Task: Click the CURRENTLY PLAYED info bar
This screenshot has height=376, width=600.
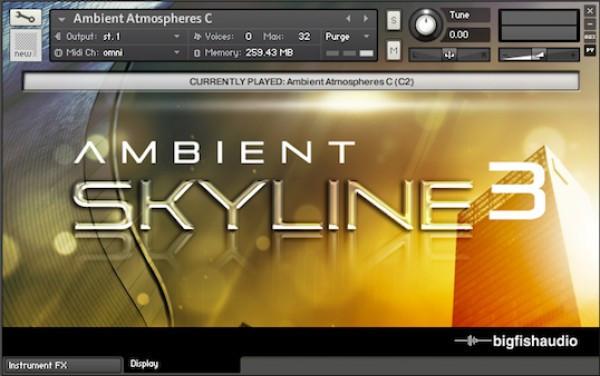Action: tap(301, 82)
